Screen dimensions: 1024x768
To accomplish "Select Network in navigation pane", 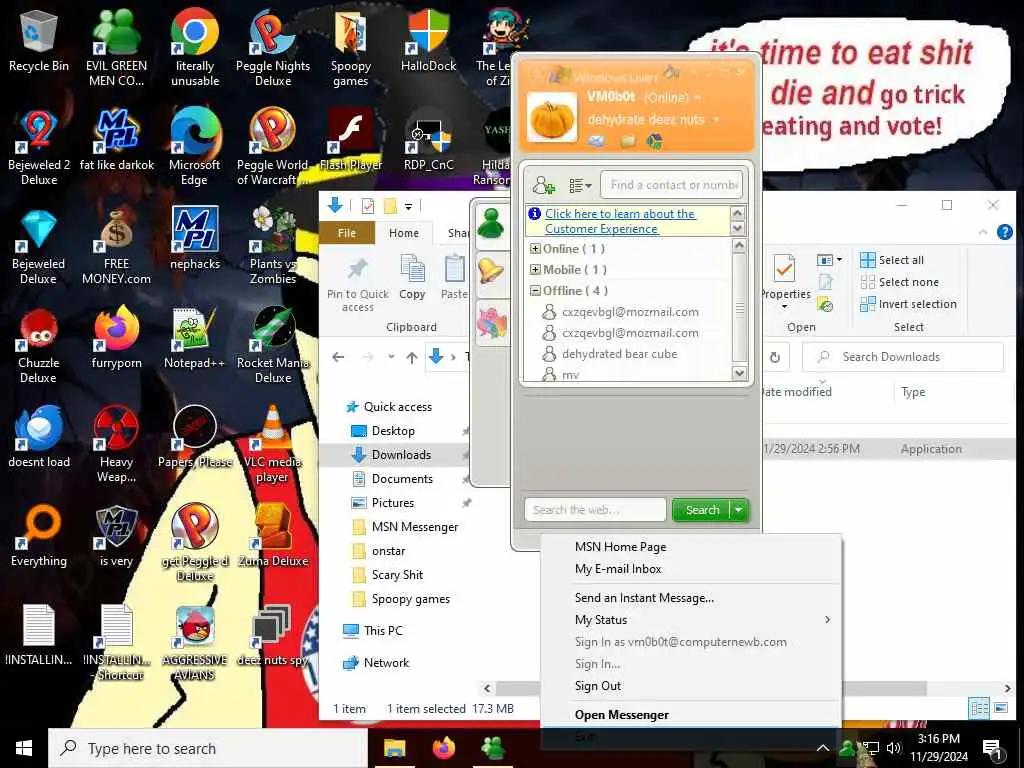I will tap(385, 663).
